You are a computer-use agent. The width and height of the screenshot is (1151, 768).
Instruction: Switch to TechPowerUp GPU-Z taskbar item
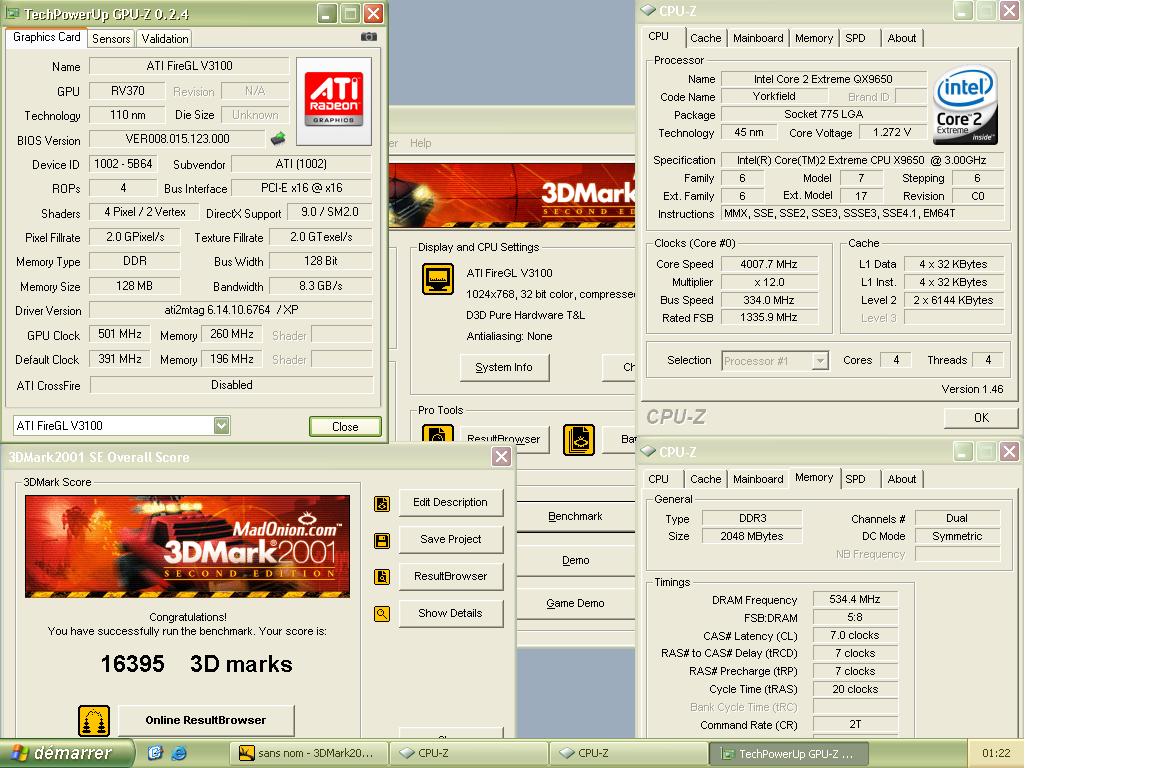pyautogui.click(x=788, y=753)
